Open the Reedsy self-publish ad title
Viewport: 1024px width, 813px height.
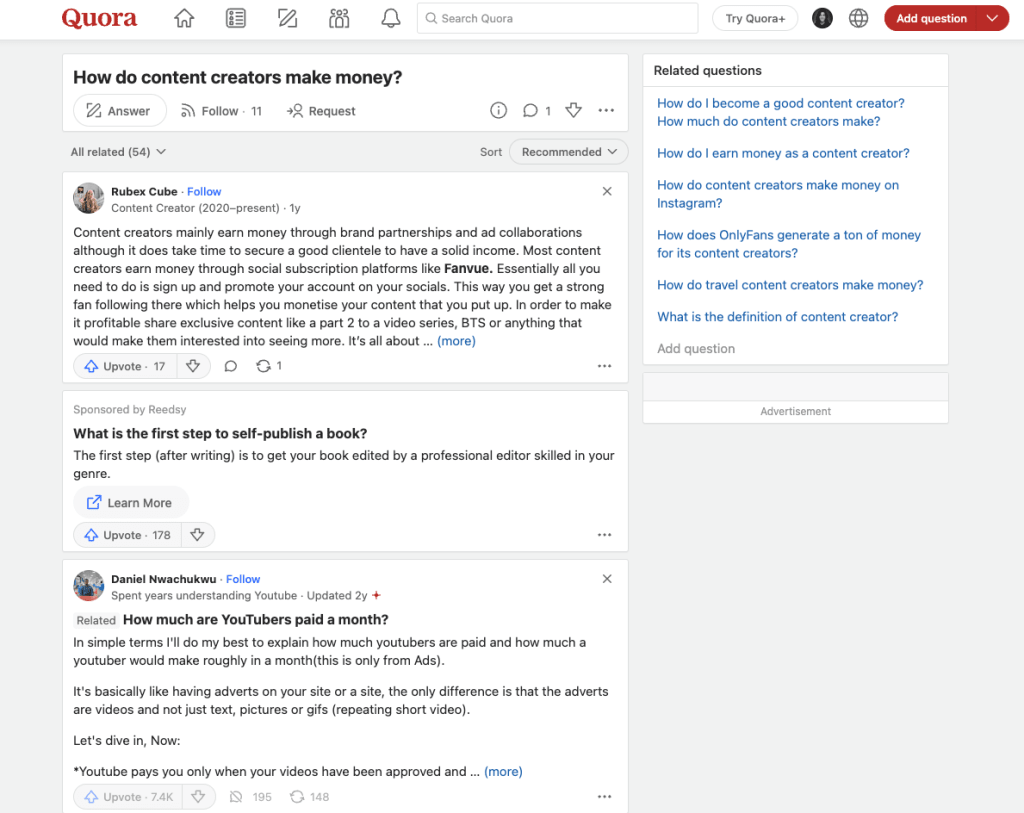(x=220, y=433)
